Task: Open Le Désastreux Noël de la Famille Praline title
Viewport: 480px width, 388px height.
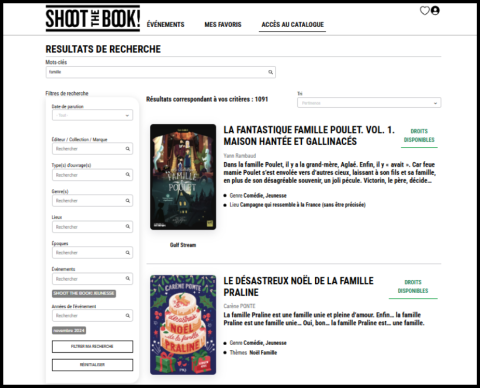Action: [x=298, y=286]
